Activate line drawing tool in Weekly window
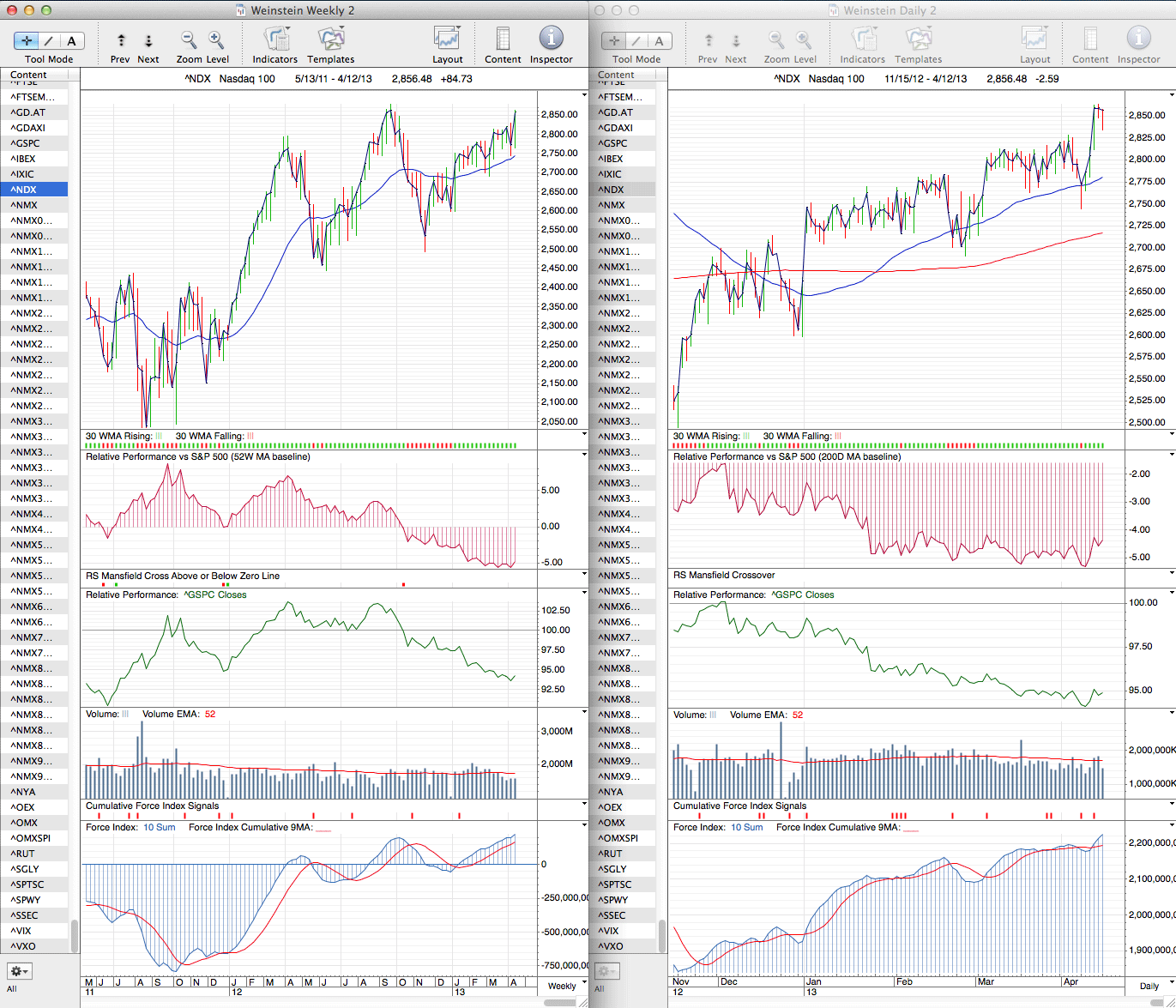 tap(49, 40)
